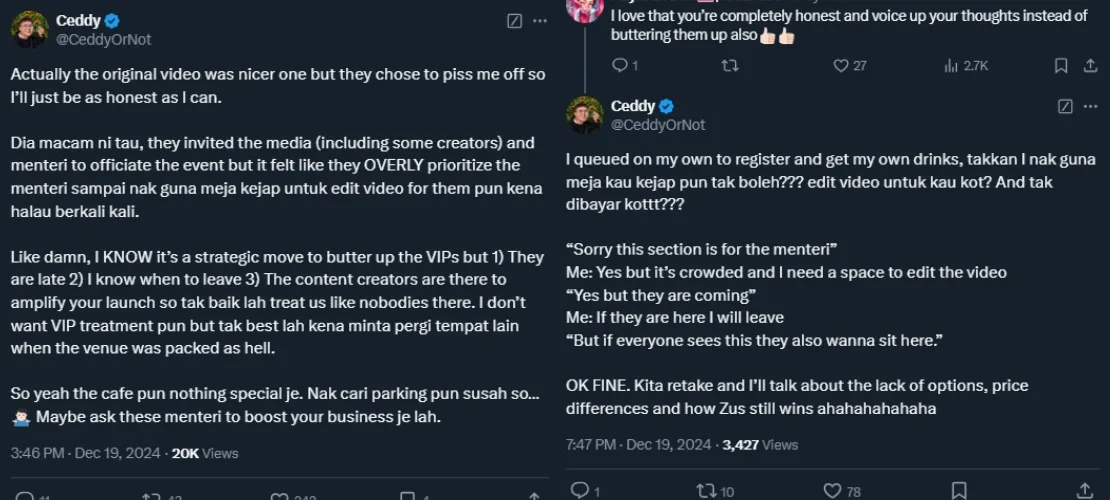Open the 7:47 PM · Dec 19, 2024 timestamp

[x=641, y=444]
